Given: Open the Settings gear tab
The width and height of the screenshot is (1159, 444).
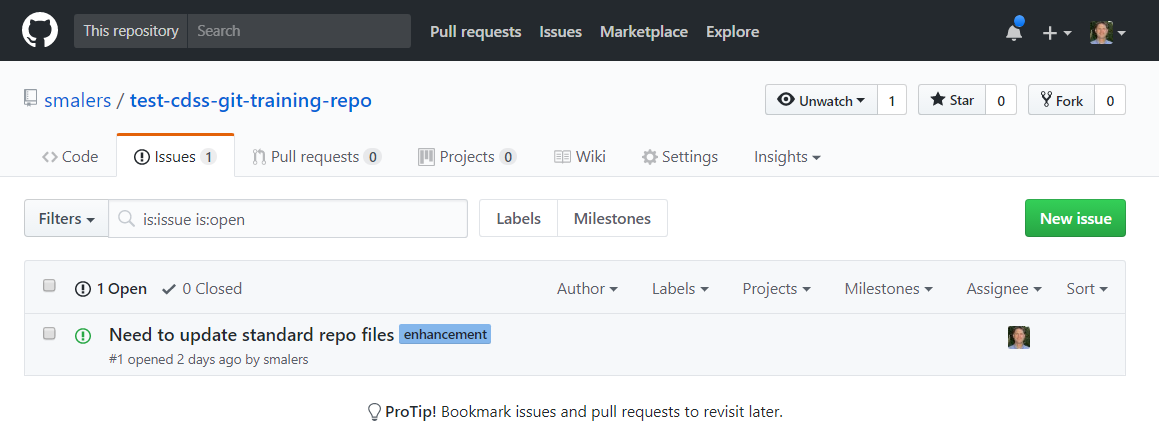Looking at the screenshot, I should pyautogui.click(x=680, y=157).
